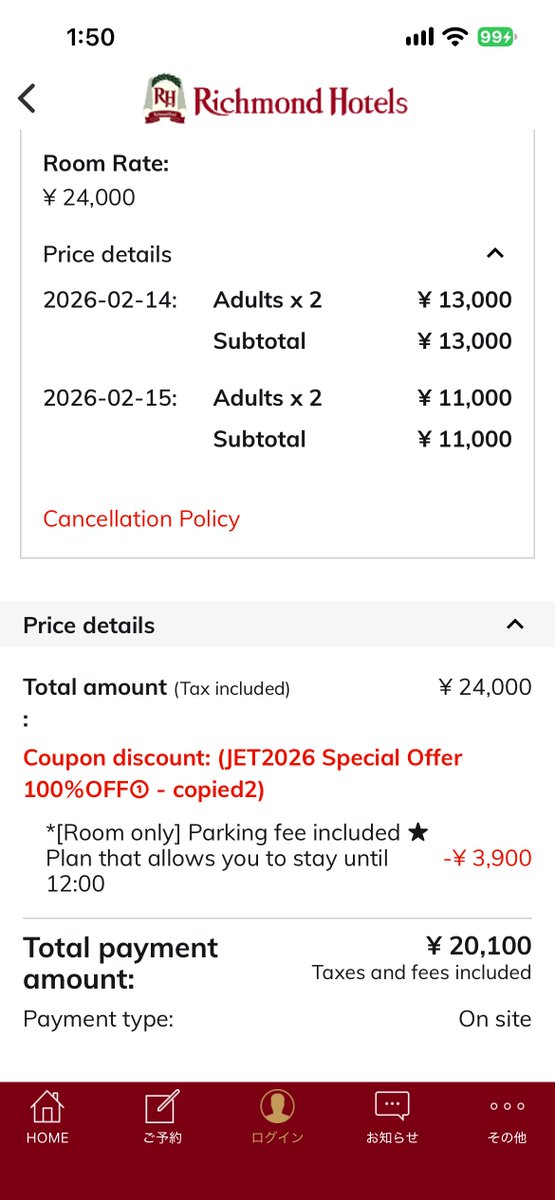This screenshot has width=555, height=1200.
Task: Tap the gray Price details header bar
Action: (x=277, y=625)
